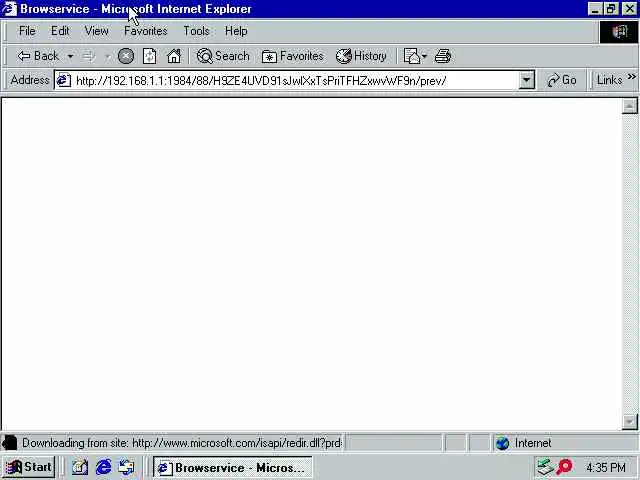Image resolution: width=640 pixels, height=480 pixels.
Task: Launch Internet Explorer from quick launch
Action: click(103, 467)
